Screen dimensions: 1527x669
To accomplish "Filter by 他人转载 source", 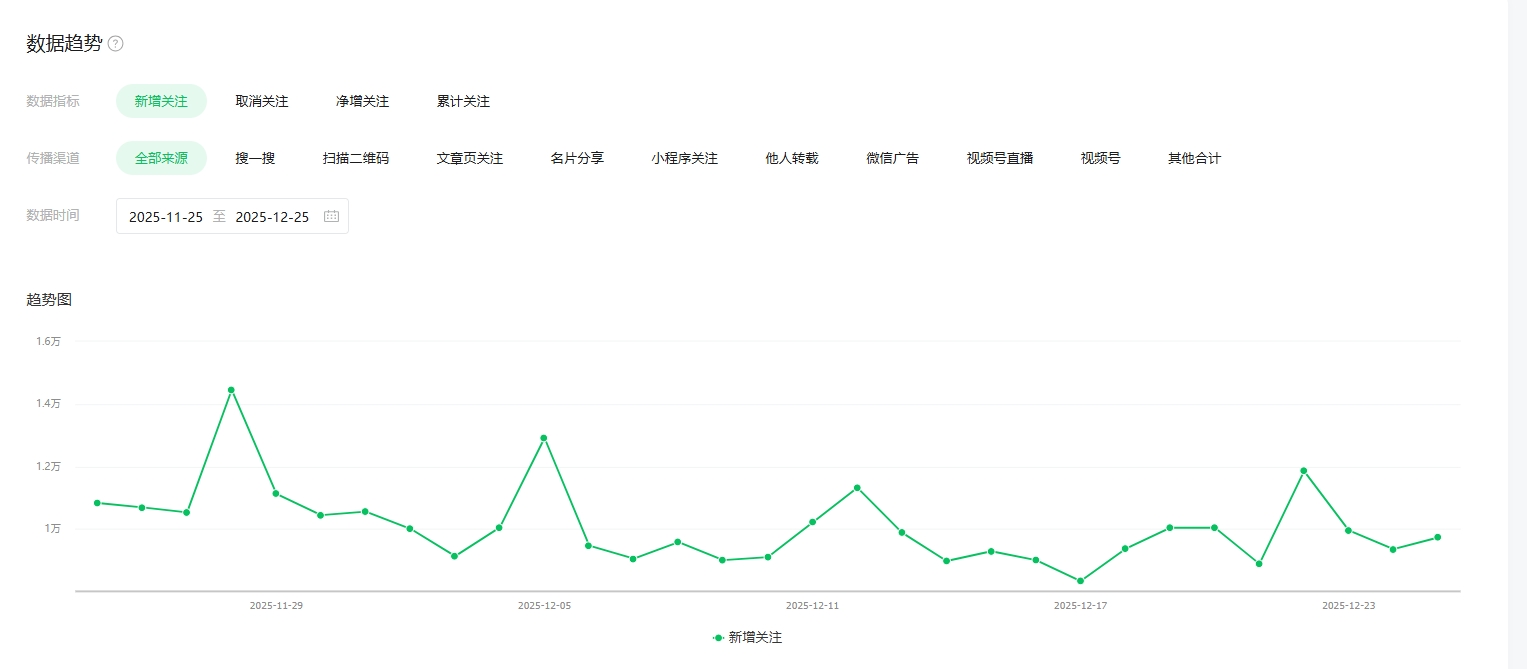I will [x=791, y=158].
